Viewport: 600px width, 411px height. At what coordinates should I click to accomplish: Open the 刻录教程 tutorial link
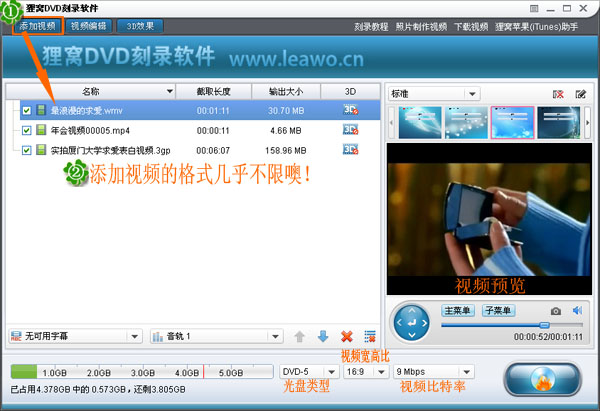(371, 27)
